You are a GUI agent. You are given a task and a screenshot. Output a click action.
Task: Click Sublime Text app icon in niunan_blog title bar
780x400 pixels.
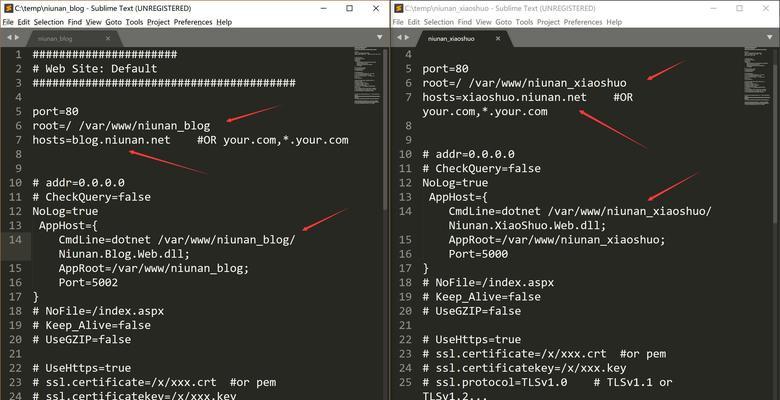[8, 8]
